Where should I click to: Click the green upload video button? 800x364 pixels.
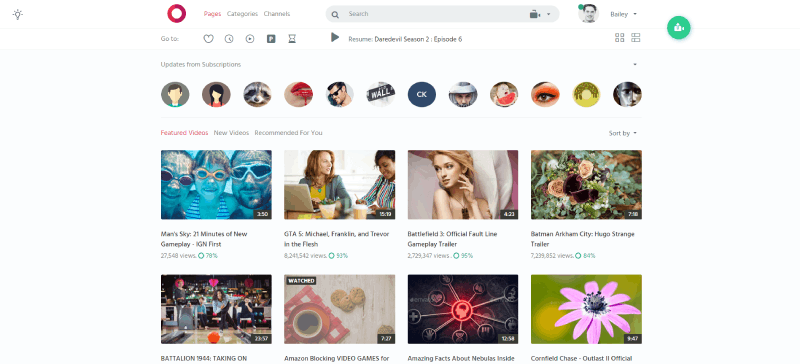pos(679,28)
